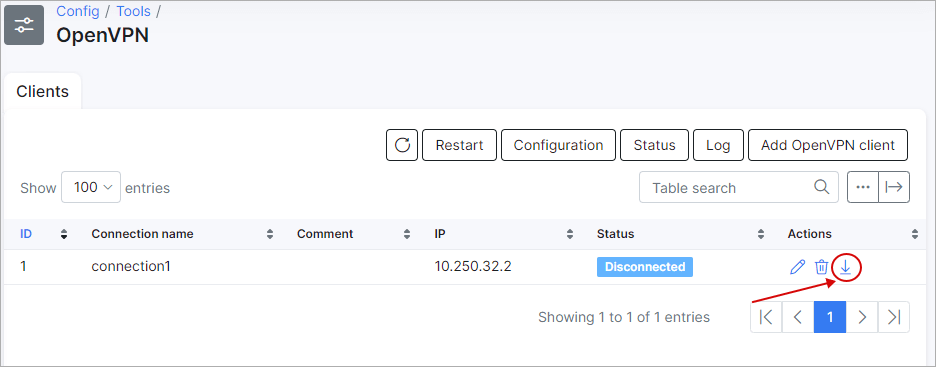Download connection1 configuration file
Image resolution: width=936 pixels, height=367 pixels.
pos(845,267)
